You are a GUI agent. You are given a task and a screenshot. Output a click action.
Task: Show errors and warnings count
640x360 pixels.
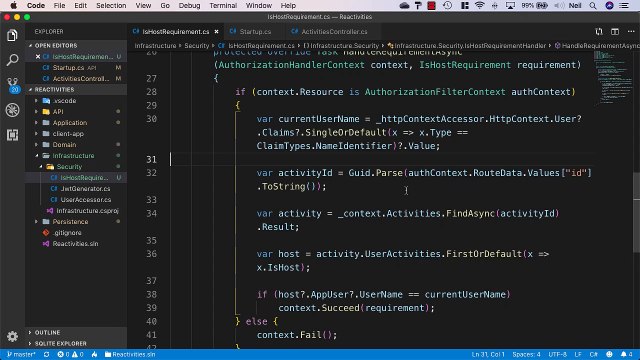[70, 354]
